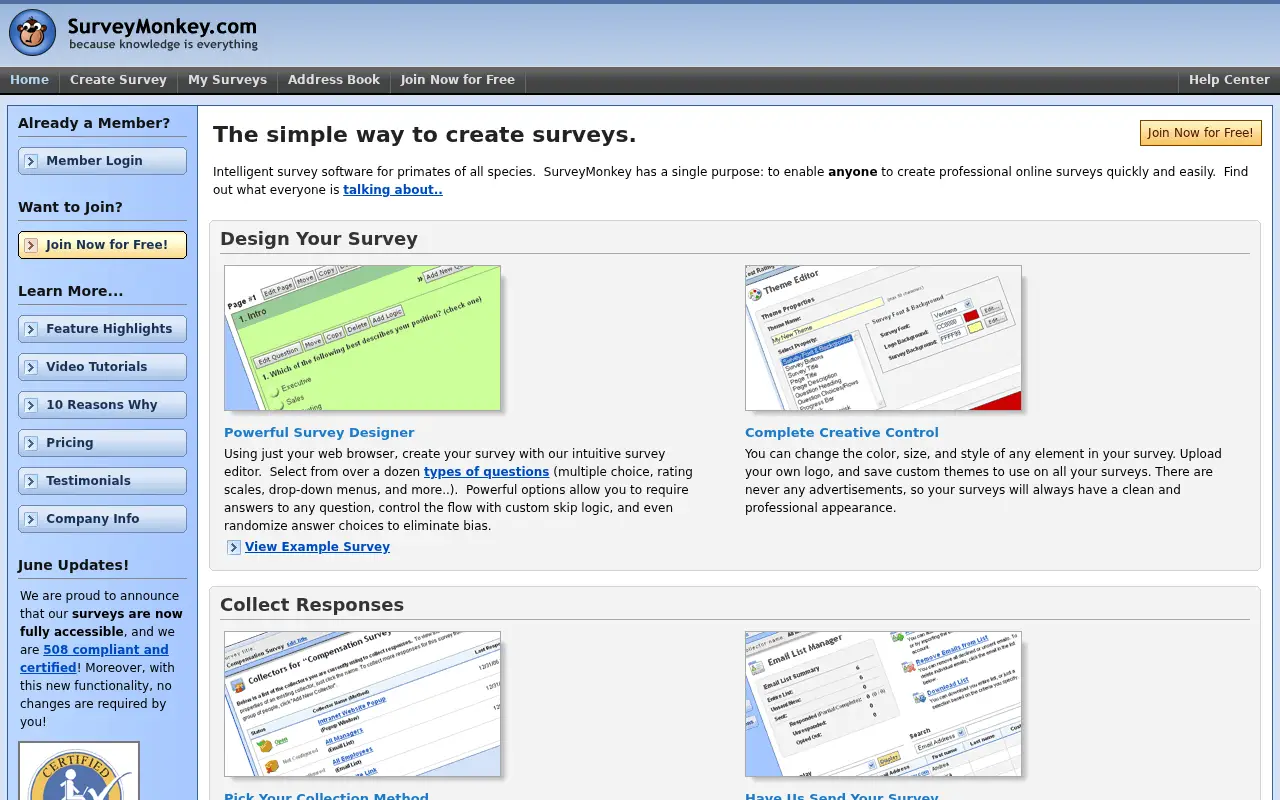
Task: Click the orange Join Now for Free! button at top right
Action: click(x=1200, y=133)
